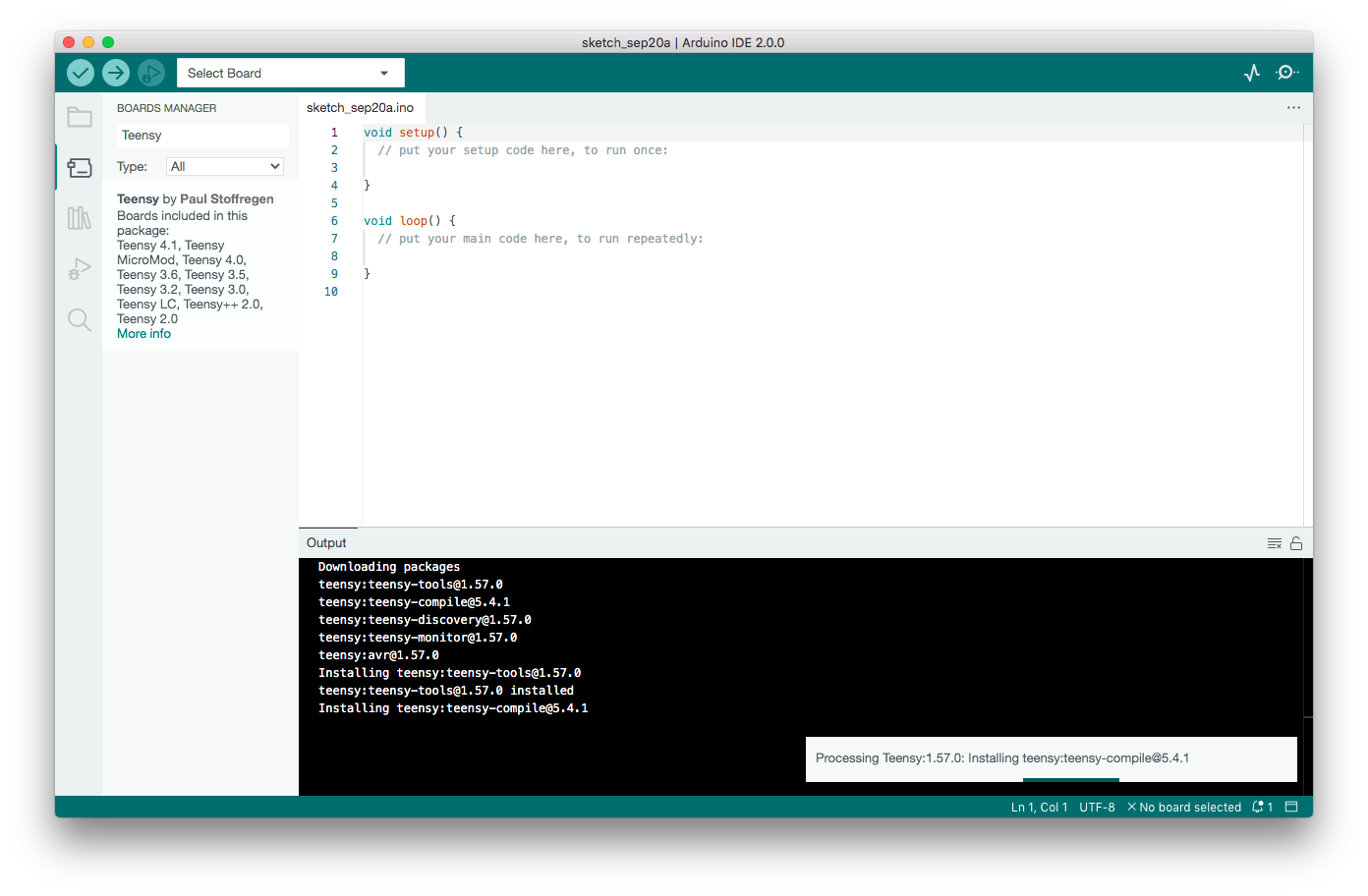Click the installation progress bar in notification
This screenshot has height=896, width=1368.
pyautogui.click(x=1071, y=780)
